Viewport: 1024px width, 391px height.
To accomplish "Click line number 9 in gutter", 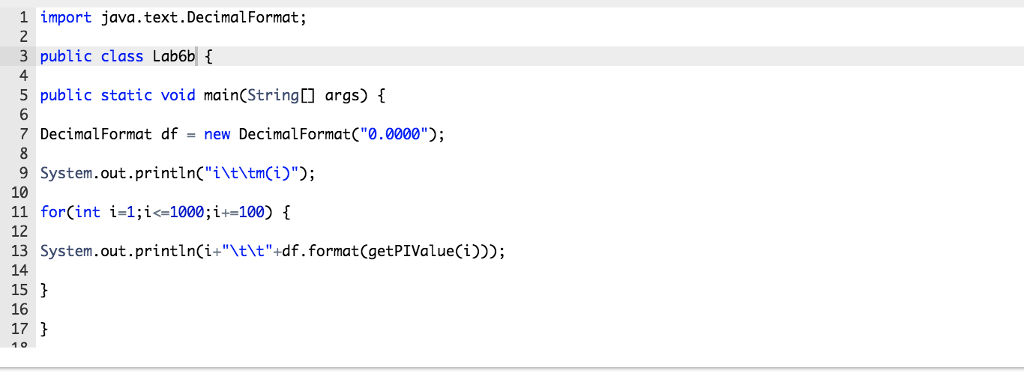I will 24,174.
